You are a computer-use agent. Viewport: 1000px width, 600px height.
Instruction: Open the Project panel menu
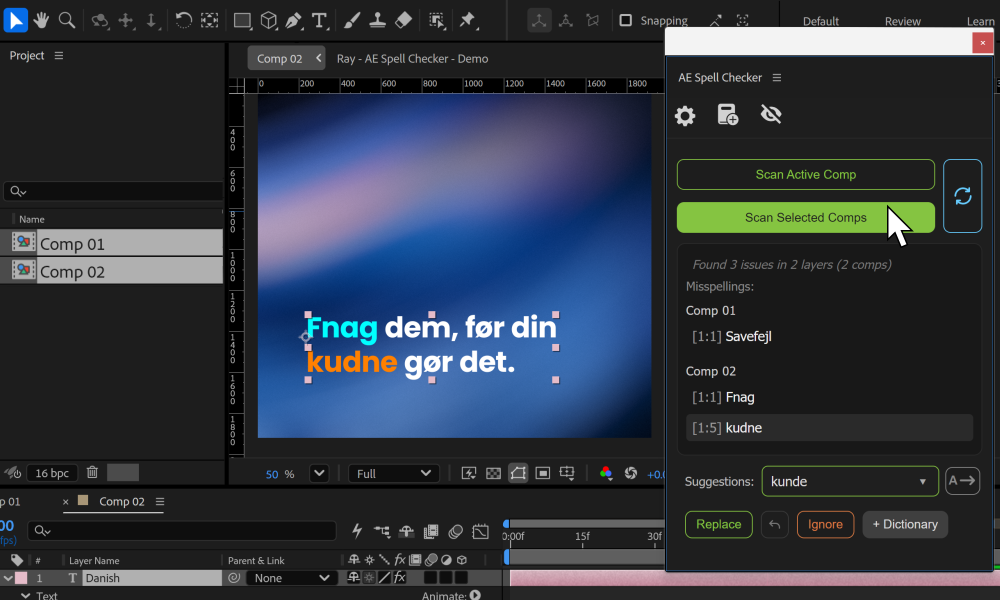[59, 56]
